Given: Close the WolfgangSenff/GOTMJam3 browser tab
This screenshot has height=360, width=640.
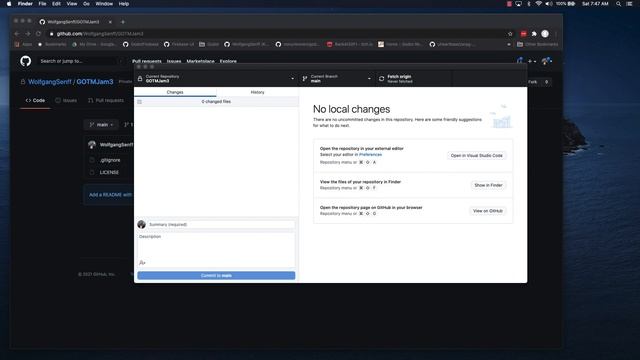Looking at the screenshot, I should 110,22.
